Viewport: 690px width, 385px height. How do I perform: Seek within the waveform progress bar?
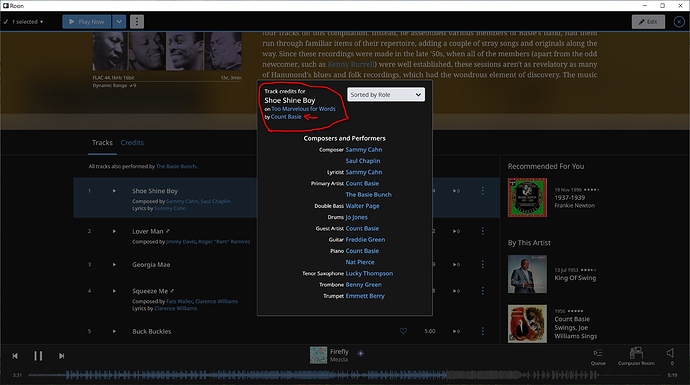pos(345,375)
